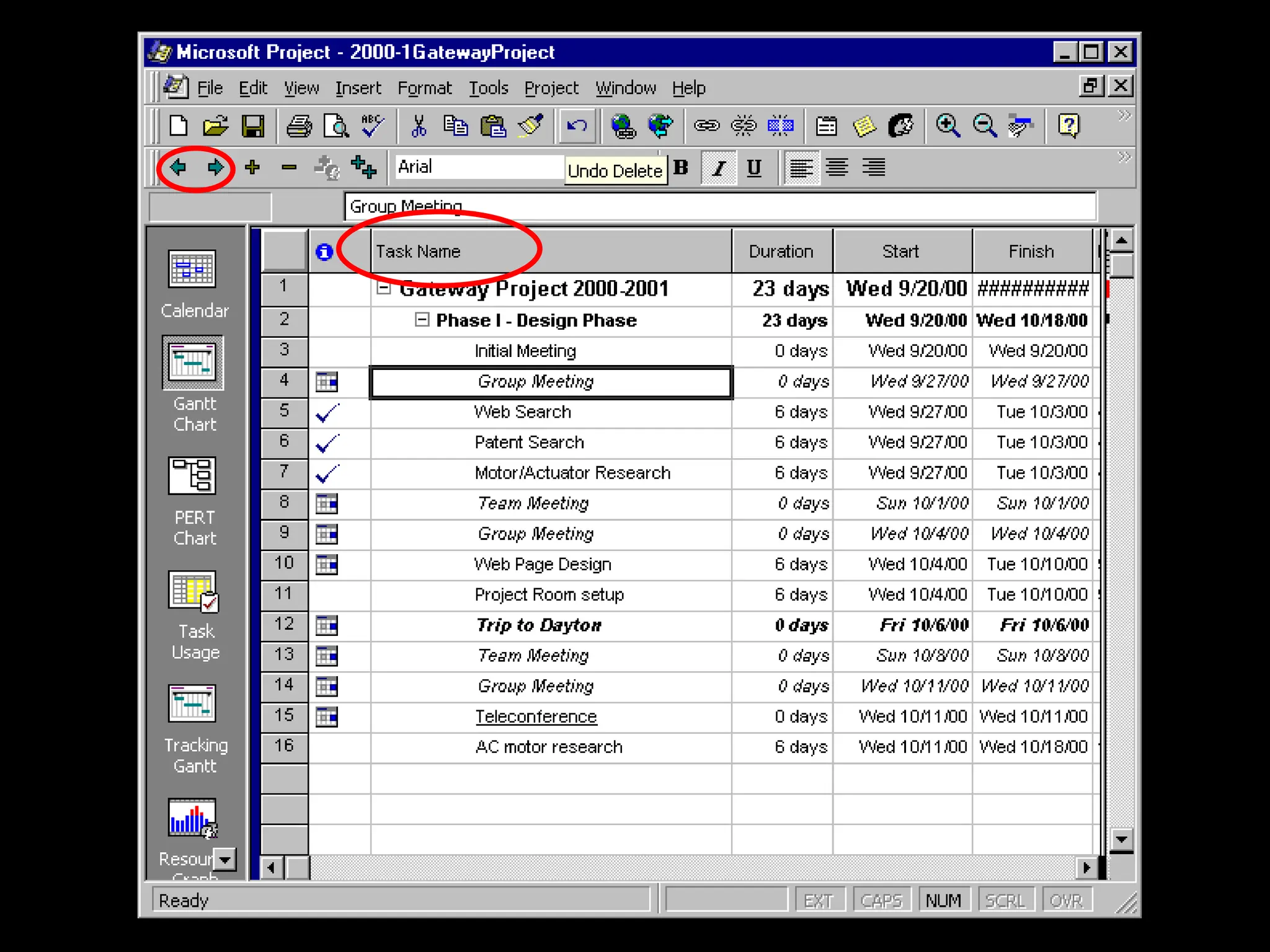
Task: Click vertical scrollbar down arrow
Action: point(1121,840)
